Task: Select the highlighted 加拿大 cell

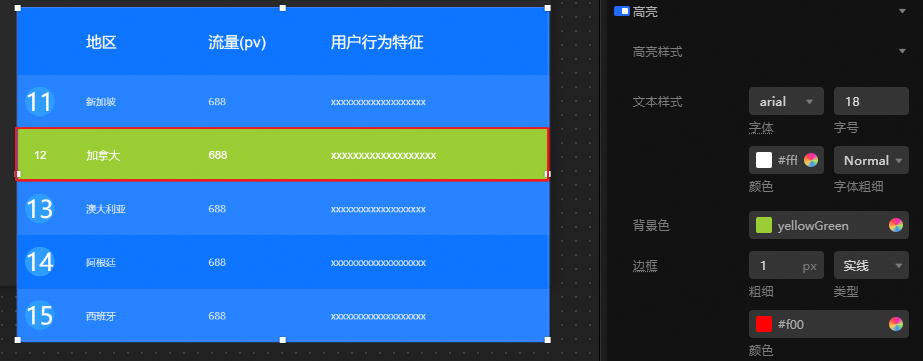Action: pyautogui.click(x=103, y=155)
